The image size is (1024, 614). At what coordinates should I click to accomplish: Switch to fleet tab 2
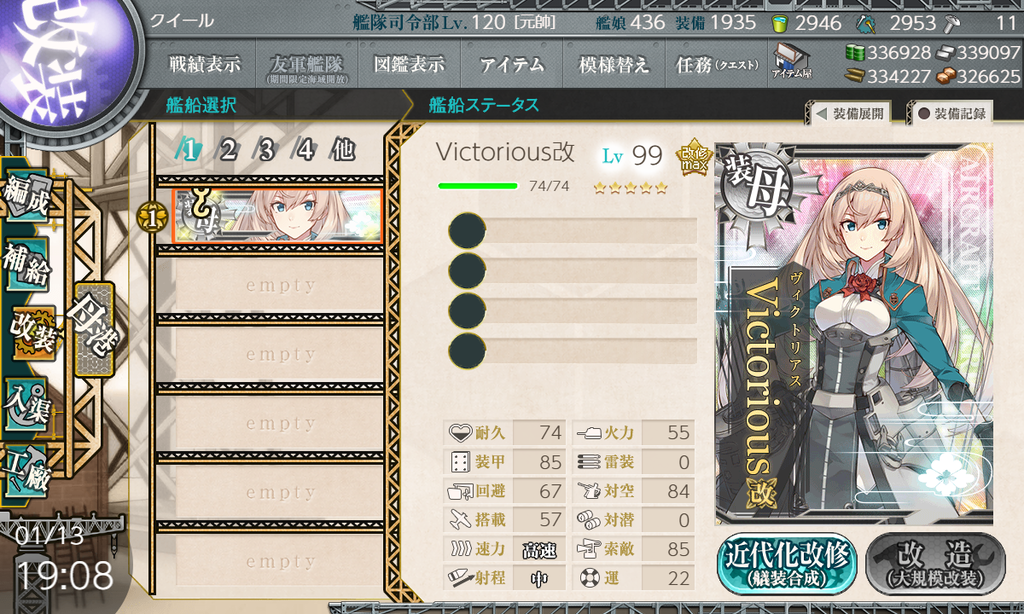point(228,150)
